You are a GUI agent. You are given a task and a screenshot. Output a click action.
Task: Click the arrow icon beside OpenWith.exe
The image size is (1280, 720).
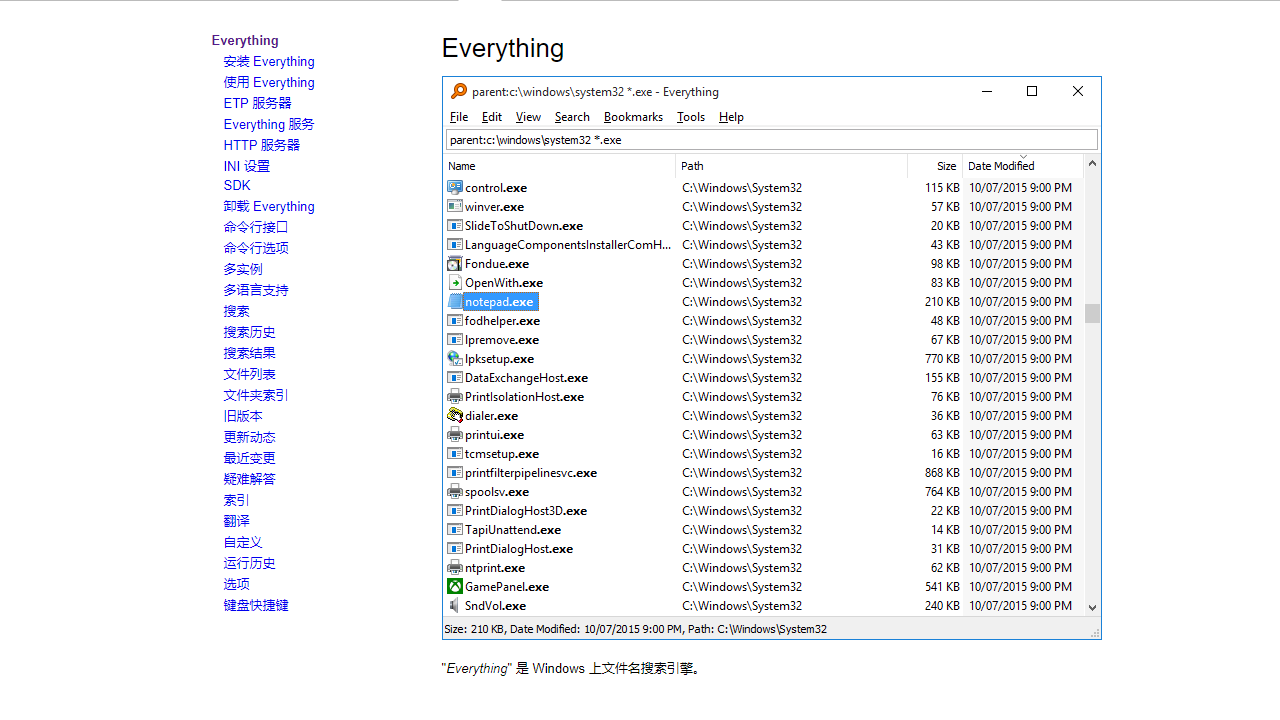[455, 282]
